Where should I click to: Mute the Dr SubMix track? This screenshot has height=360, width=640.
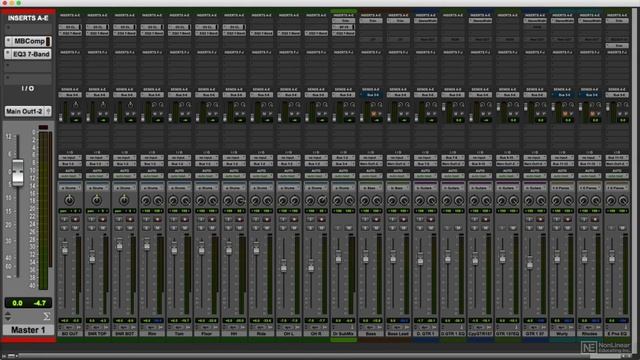click(x=349, y=228)
